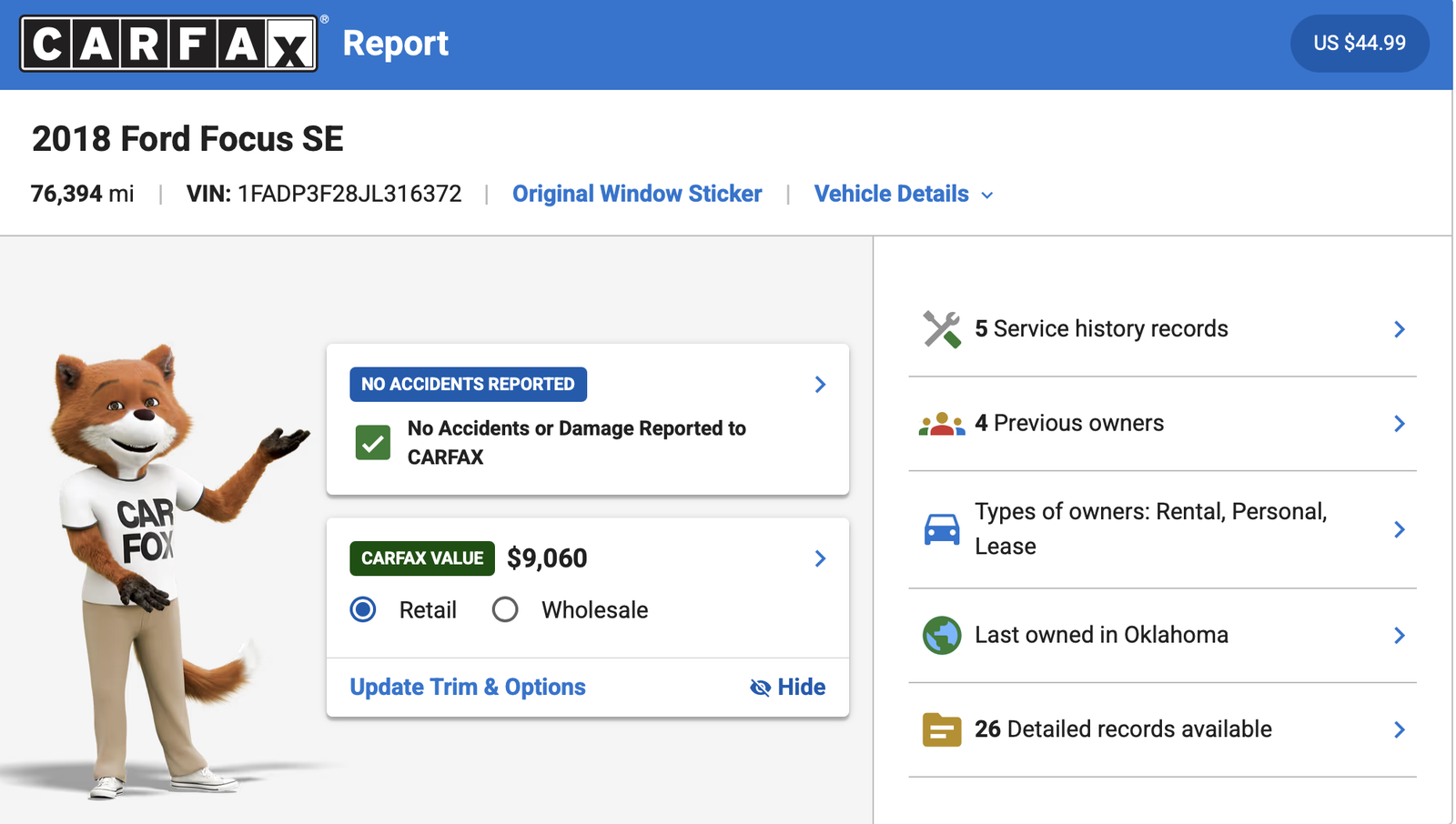
Task: Expand the Vehicle Details dropdown
Action: click(x=903, y=195)
